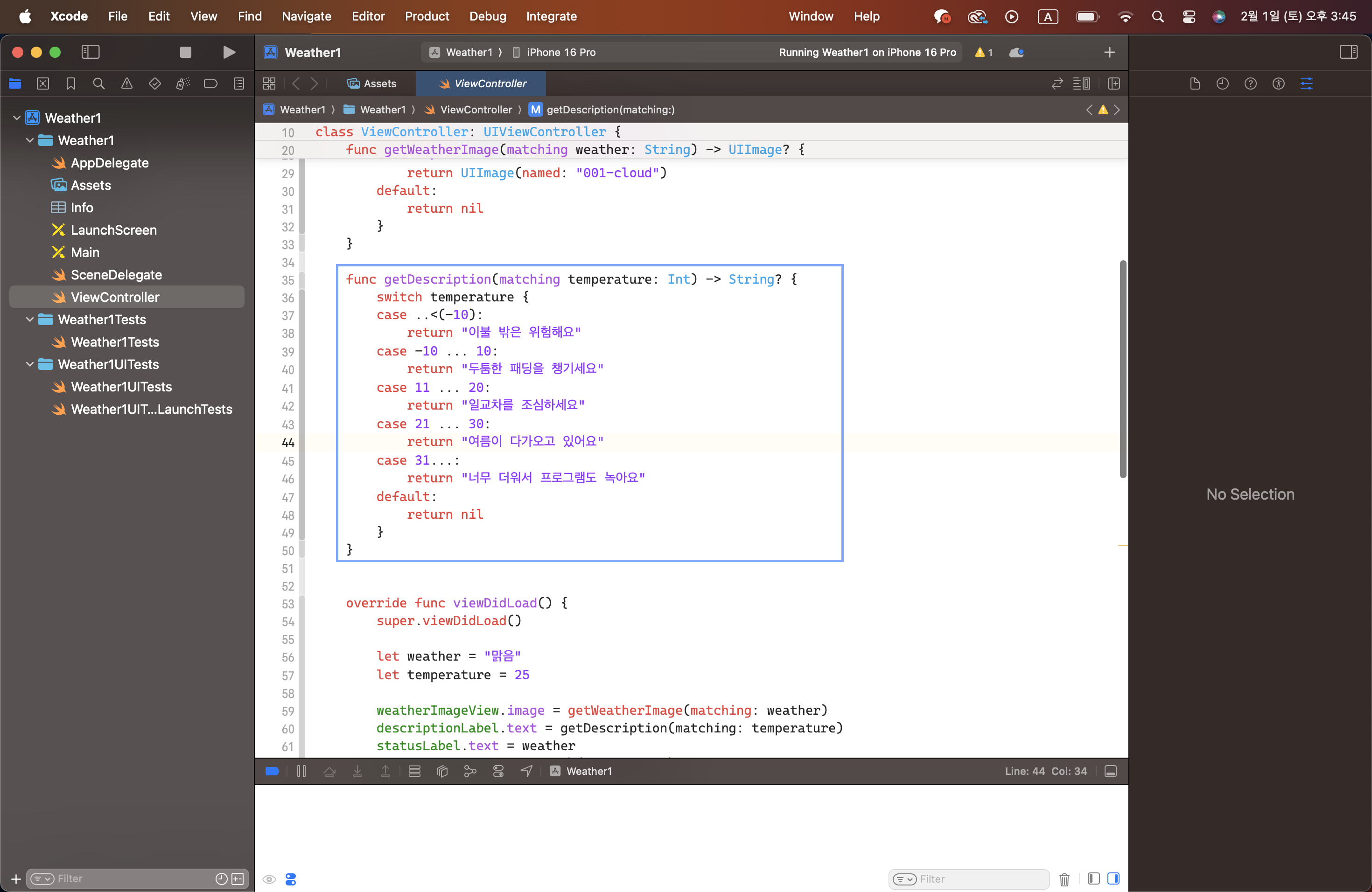Click the Pause execution debug button
Viewport: 1372px width, 892px height.
[x=301, y=771]
